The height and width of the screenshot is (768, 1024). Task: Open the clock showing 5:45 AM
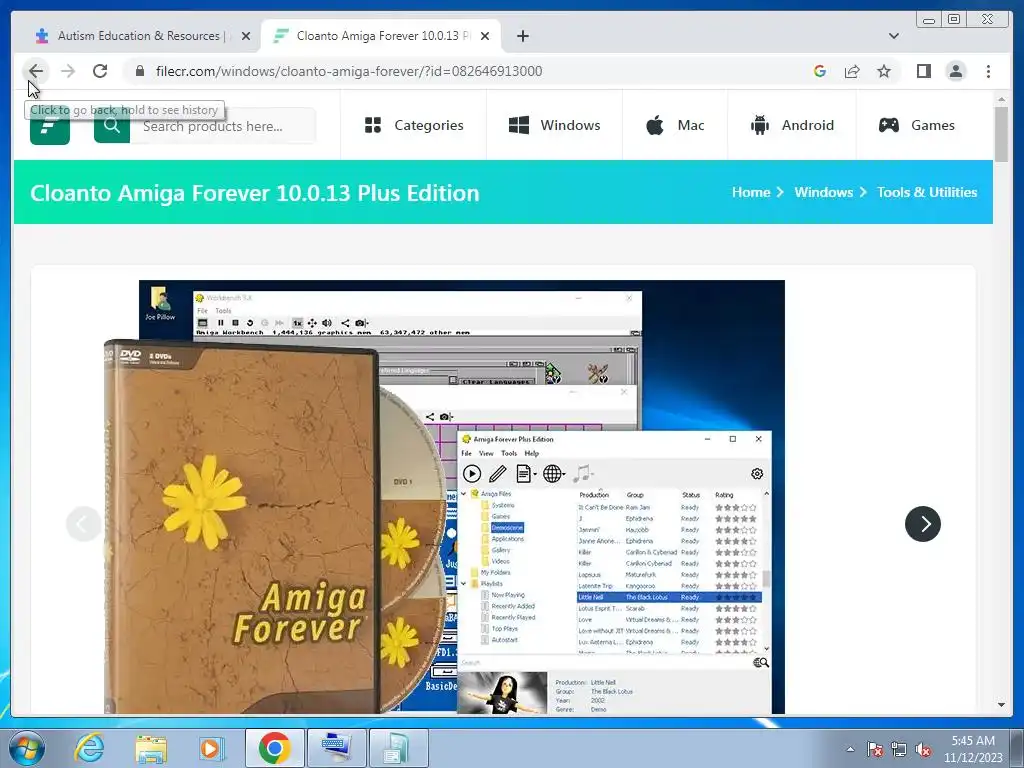[973, 749]
